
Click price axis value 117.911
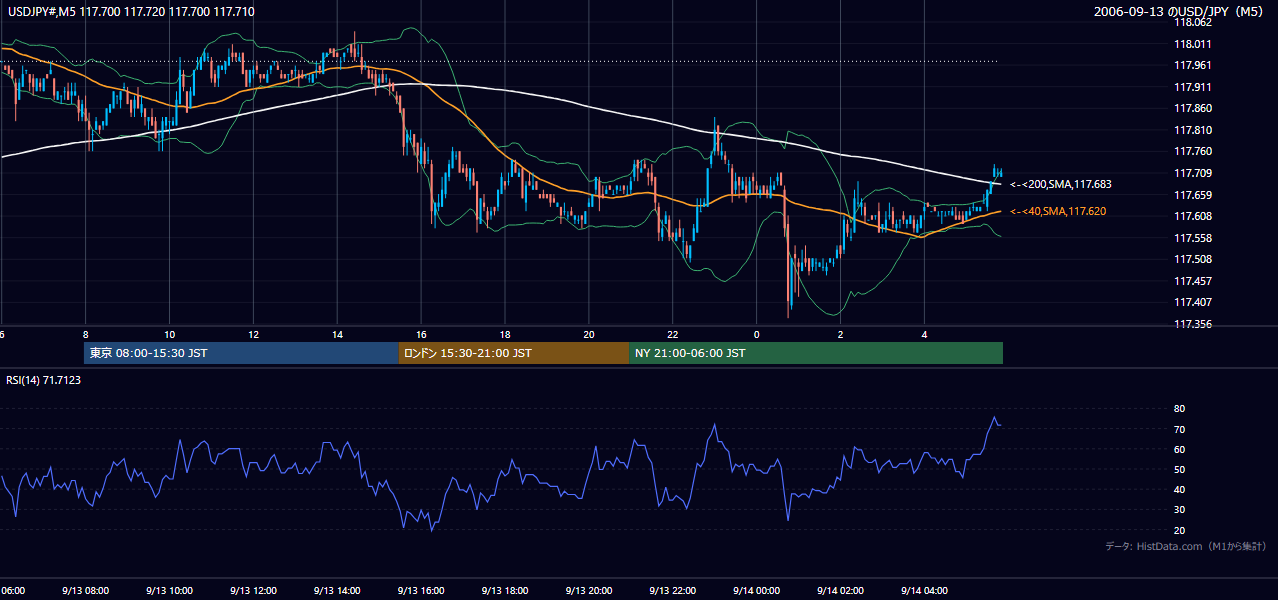[x=1193, y=87]
